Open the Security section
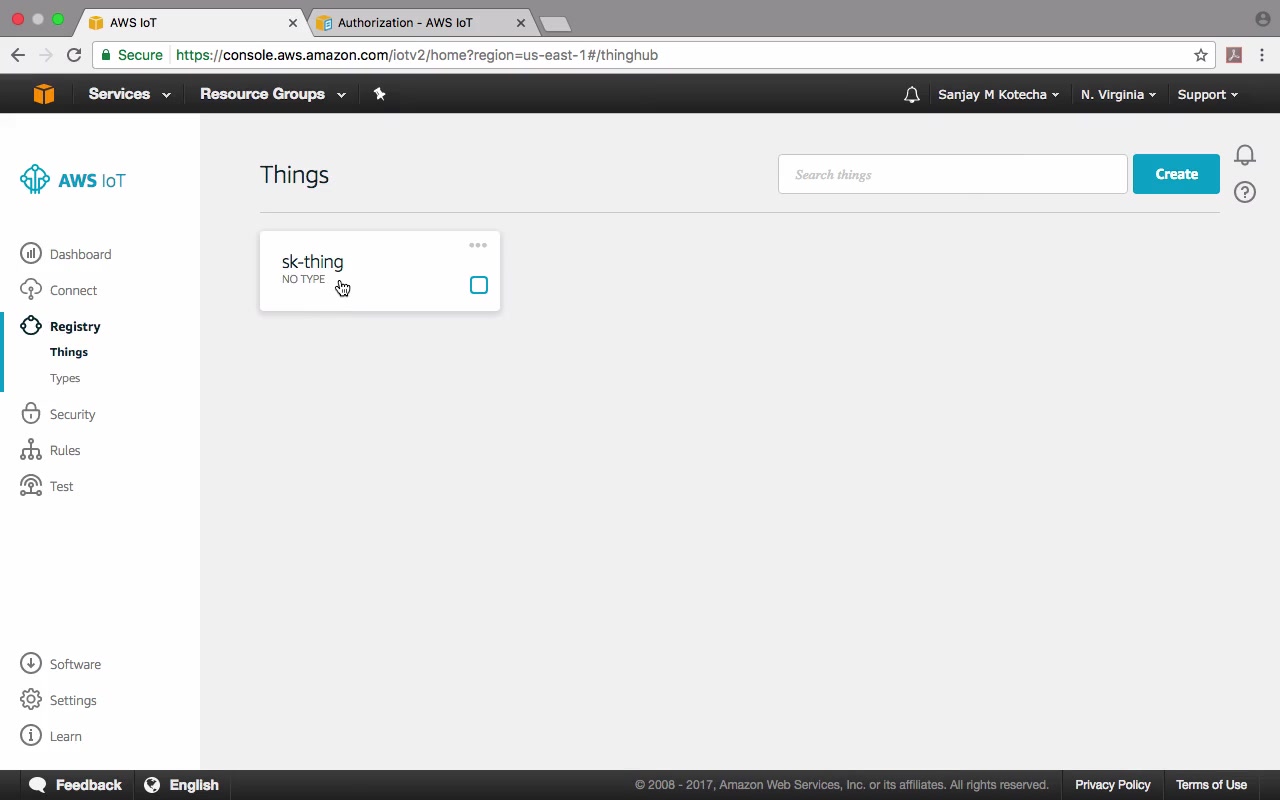1280x800 pixels. pos(72,414)
